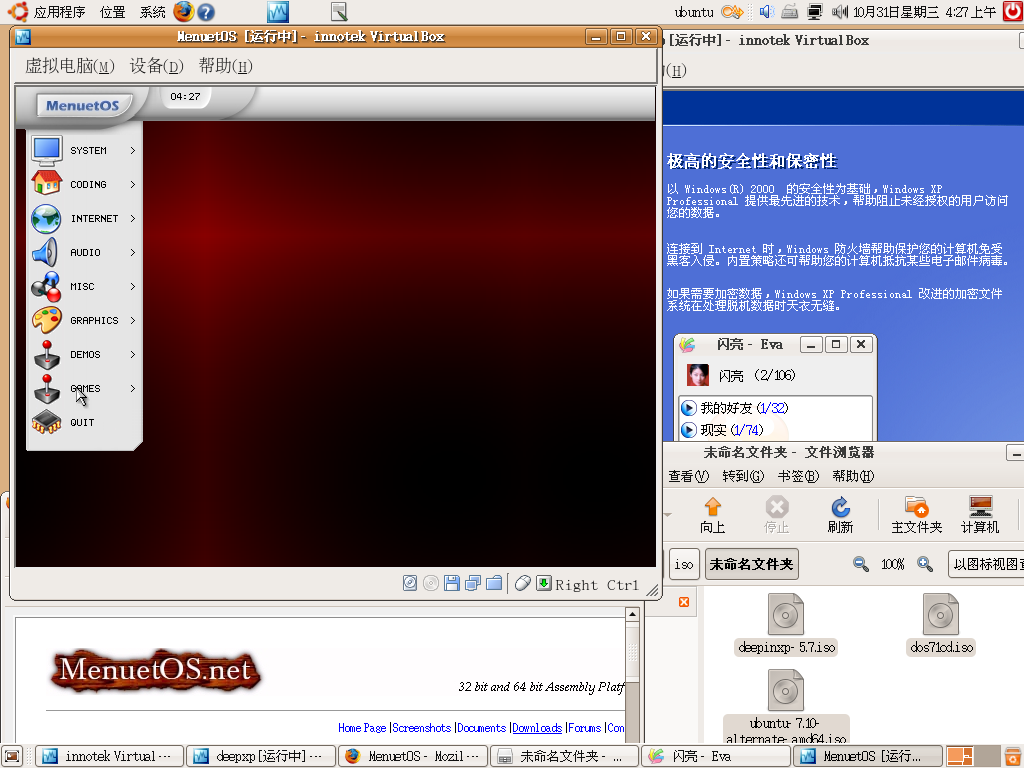Click the SYSTEM monitor icon in MenuetOS menu
Screen dimensions: 1024x768
[47, 150]
